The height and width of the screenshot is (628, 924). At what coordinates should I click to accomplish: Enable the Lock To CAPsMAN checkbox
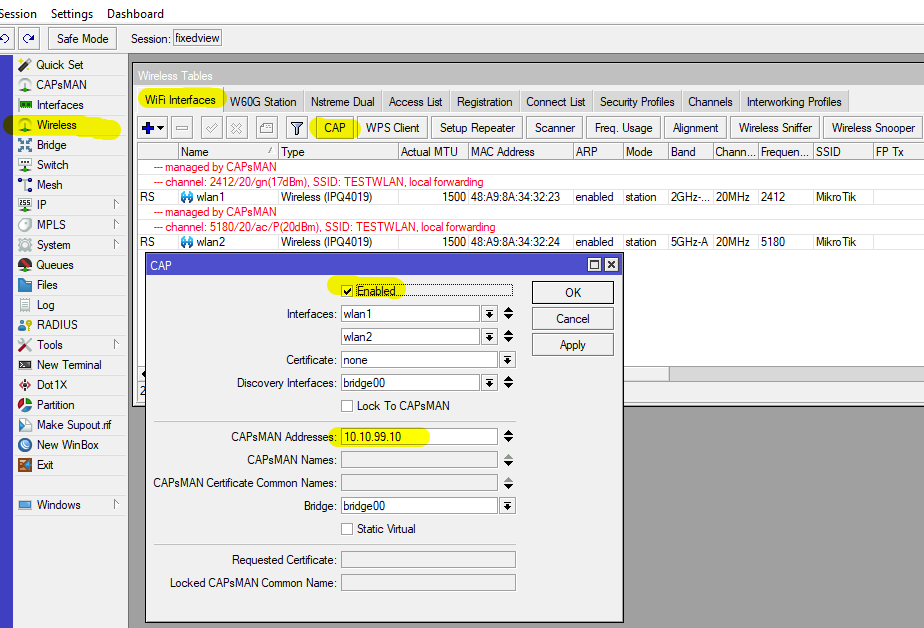click(x=347, y=406)
